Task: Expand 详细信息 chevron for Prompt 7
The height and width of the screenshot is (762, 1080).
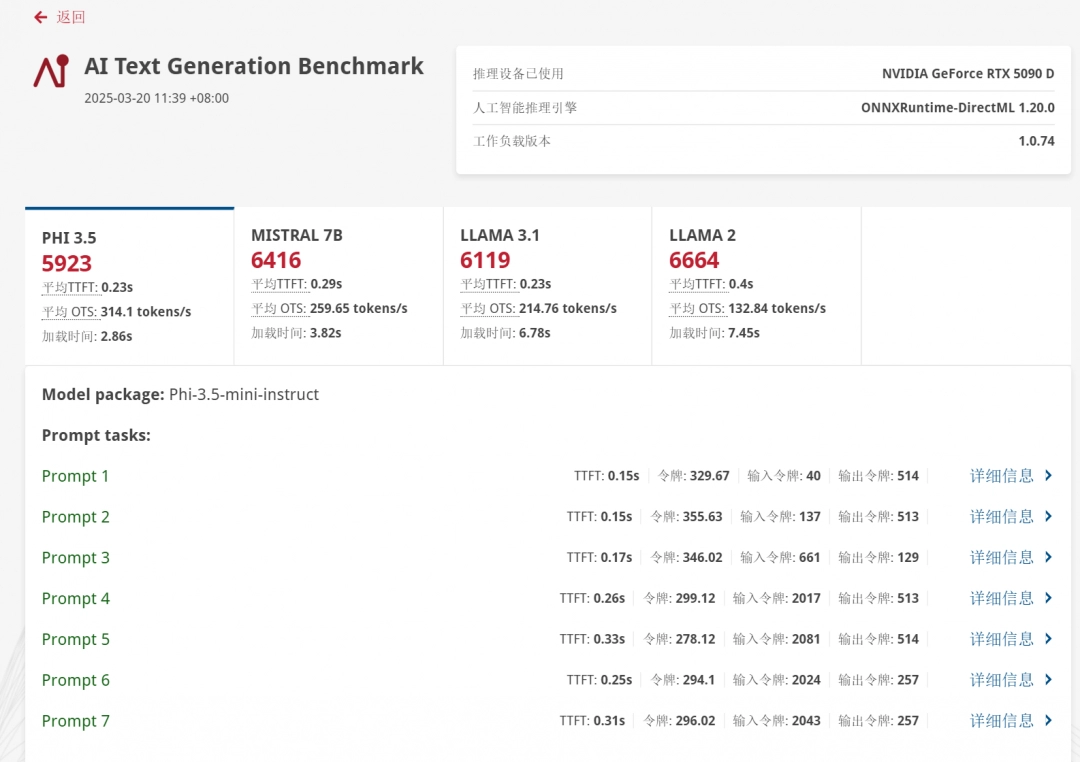Action: [x=1047, y=721]
